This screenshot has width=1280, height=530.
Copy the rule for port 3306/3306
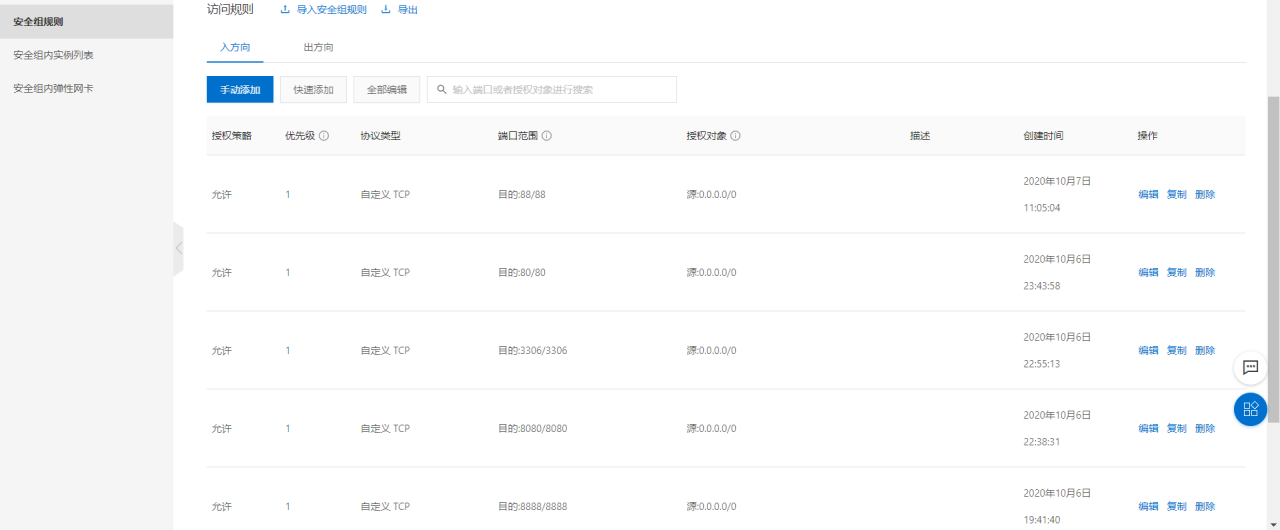tap(1177, 351)
